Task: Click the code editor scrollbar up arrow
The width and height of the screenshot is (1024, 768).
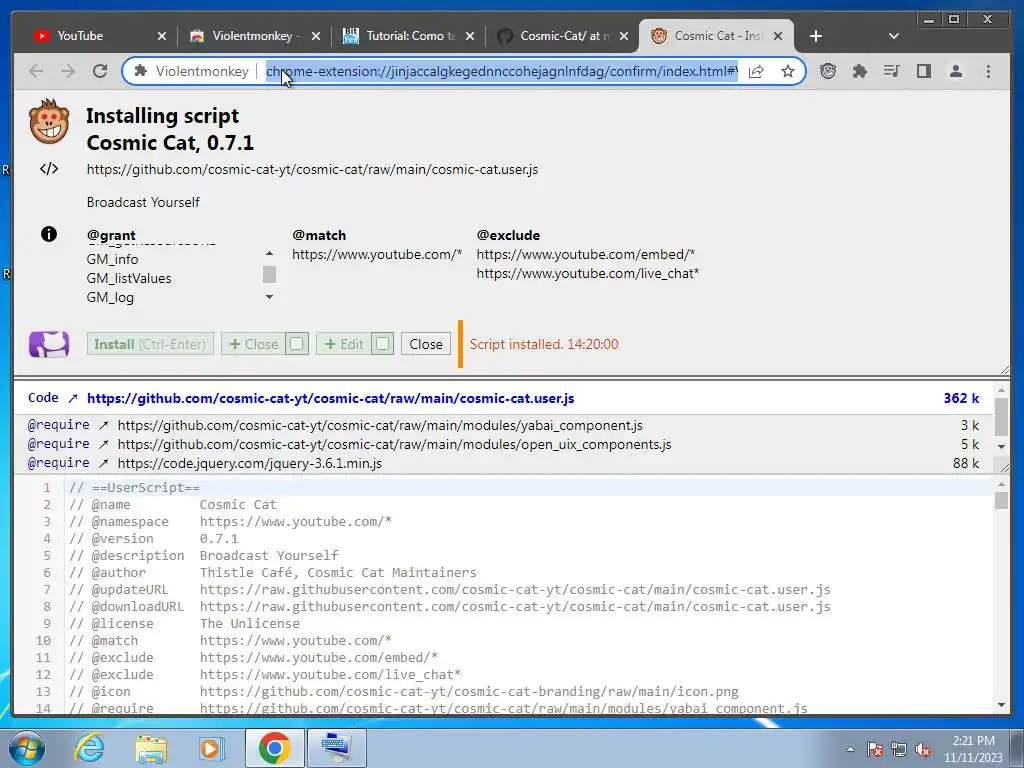Action: pos(1001,485)
